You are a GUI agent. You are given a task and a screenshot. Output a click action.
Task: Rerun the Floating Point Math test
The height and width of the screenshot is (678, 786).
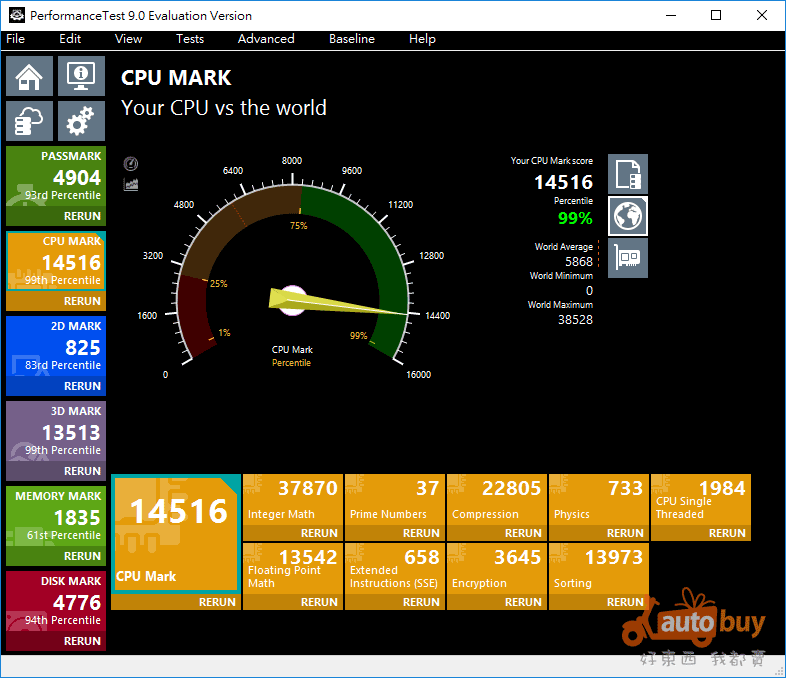tap(293, 602)
